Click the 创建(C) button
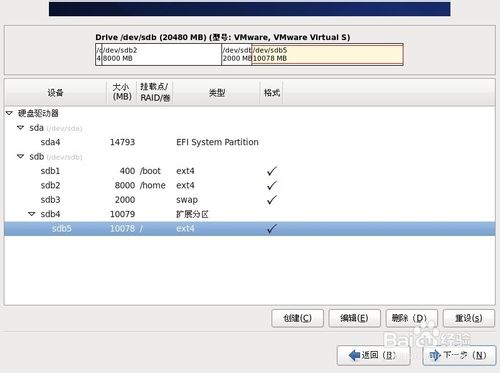500x373 pixels. pyautogui.click(x=297, y=318)
